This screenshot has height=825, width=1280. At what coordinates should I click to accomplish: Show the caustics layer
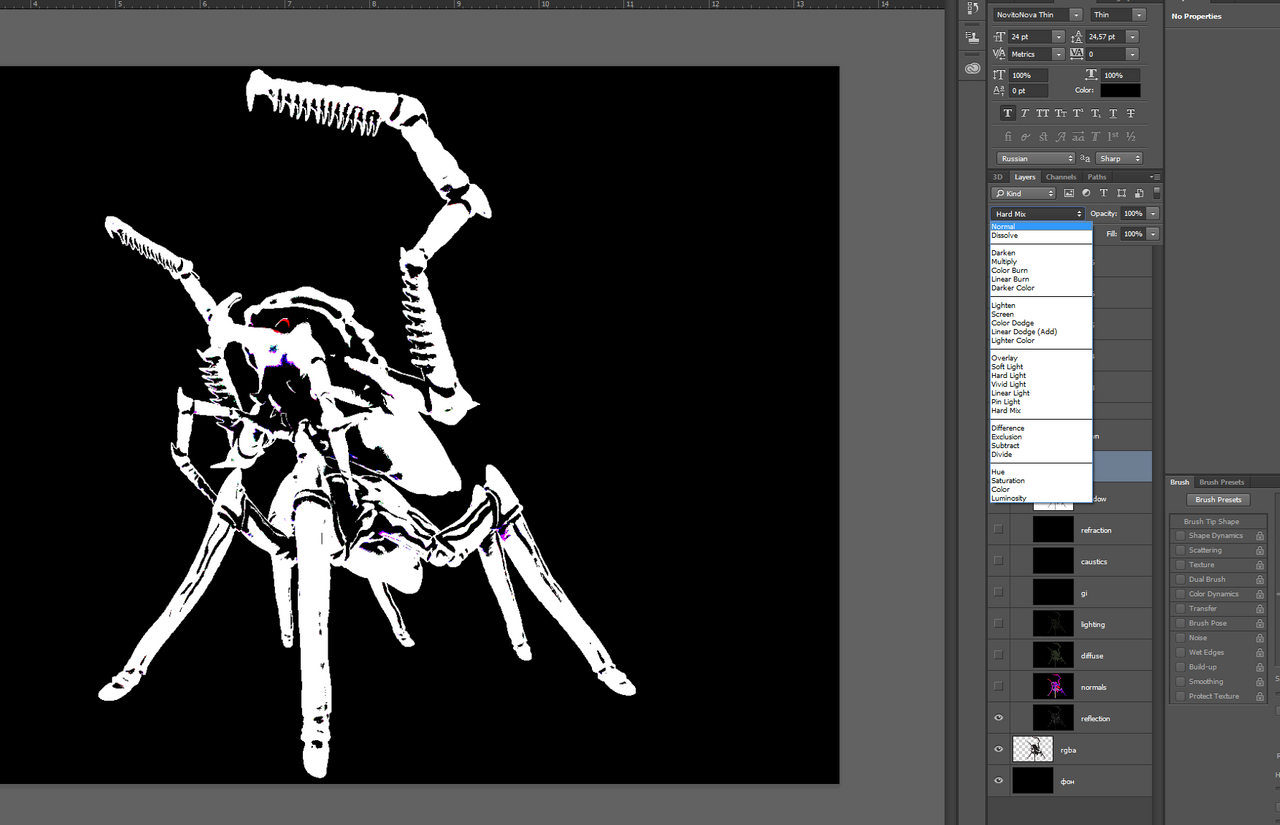998,561
